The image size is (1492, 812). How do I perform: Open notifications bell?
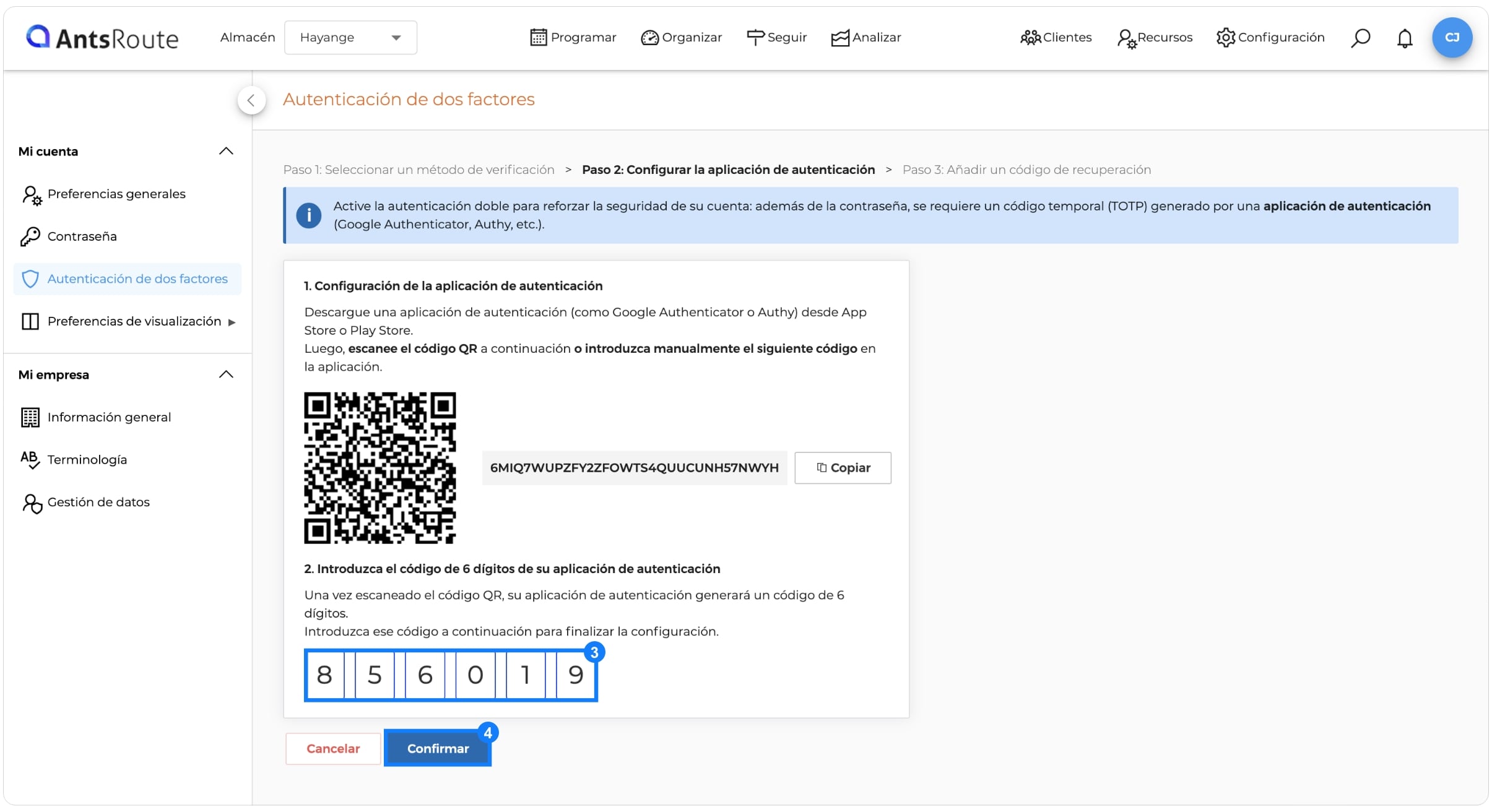tap(1403, 38)
